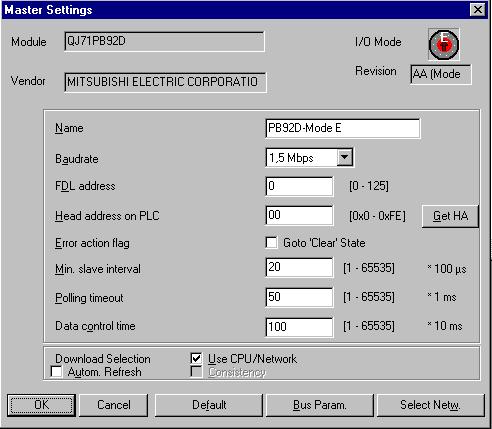Focus the FDL address input field
Image resolution: width=492 pixels, height=429 pixels.
[x=299, y=186]
